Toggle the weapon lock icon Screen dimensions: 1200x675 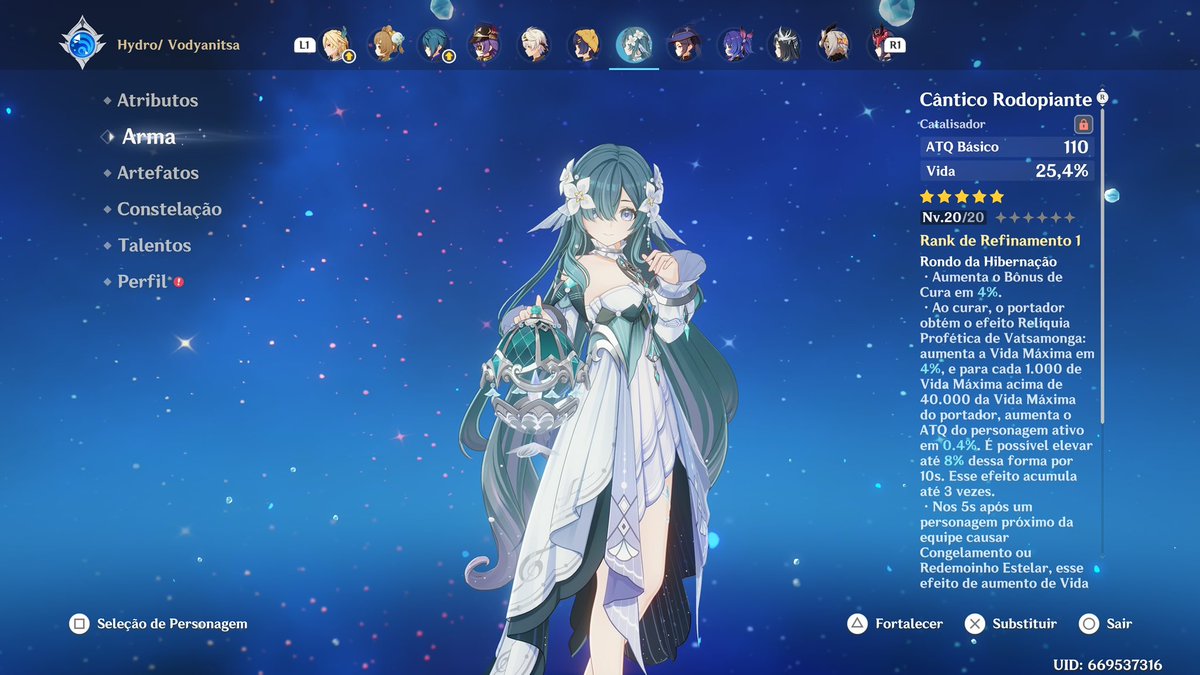(1083, 125)
